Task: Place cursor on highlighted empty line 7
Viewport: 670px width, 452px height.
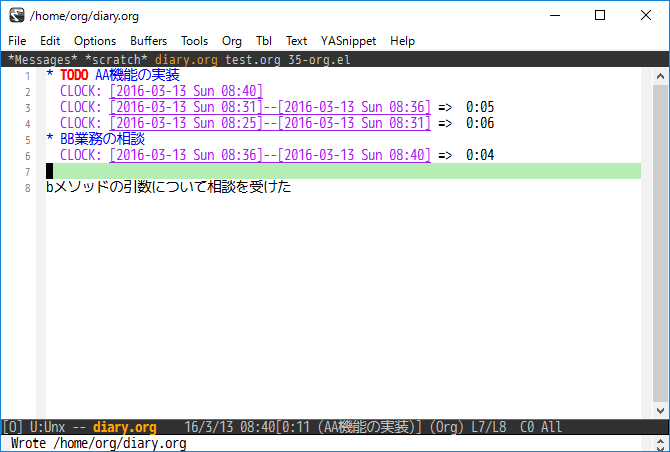Action: pyautogui.click(x=343, y=171)
